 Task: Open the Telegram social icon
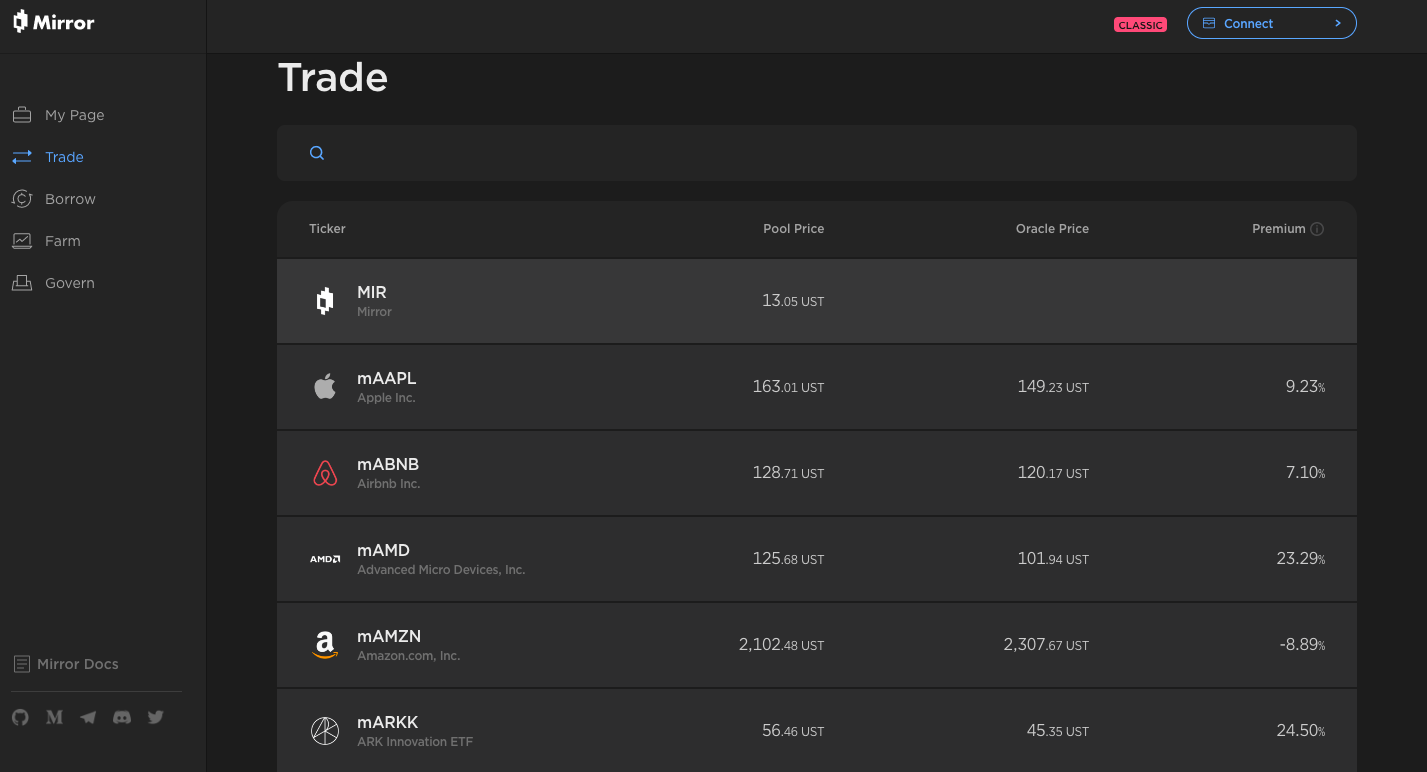click(x=88, y=717)
